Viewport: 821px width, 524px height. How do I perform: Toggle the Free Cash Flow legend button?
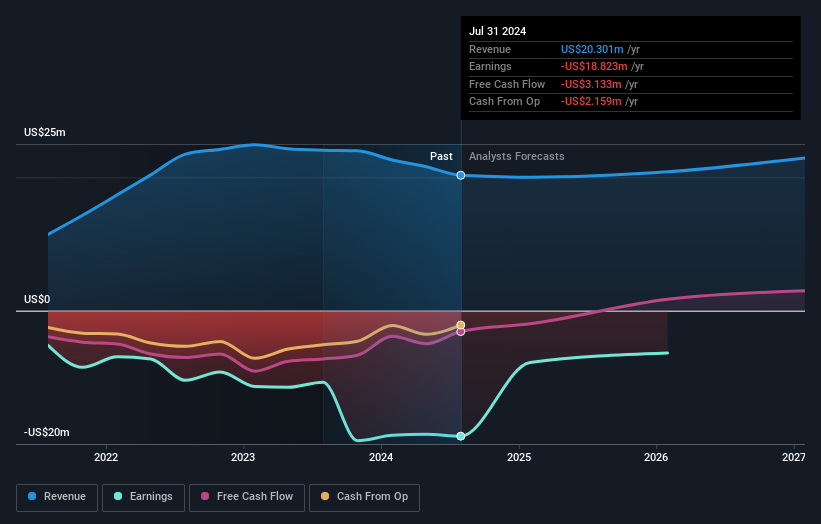247,497
